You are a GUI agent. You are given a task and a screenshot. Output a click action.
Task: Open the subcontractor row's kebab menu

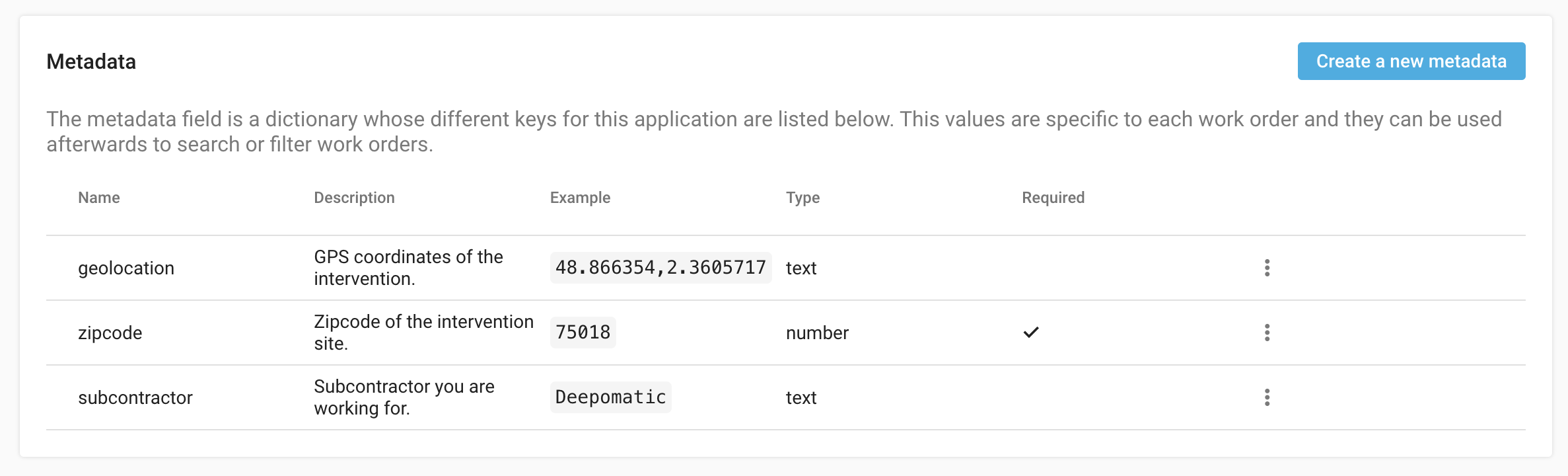[1267, 397]
